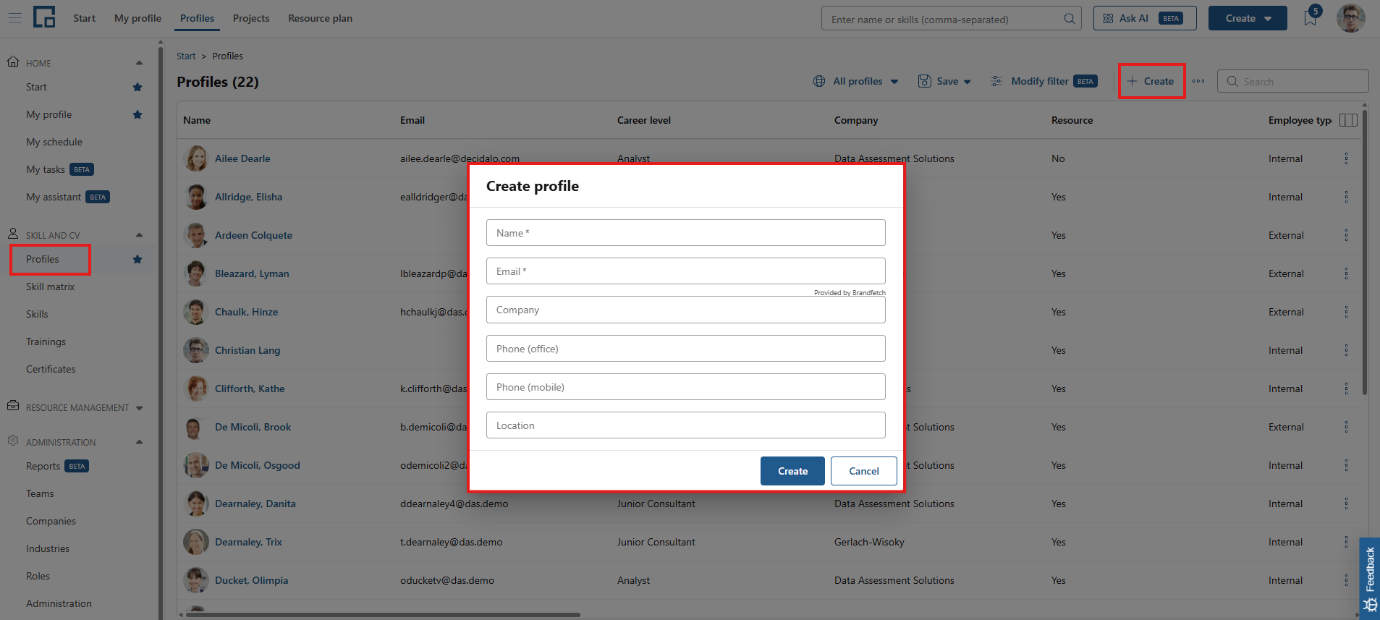The image size is (1380, 620).
Task: Toggle the star next to My profile
Action: point(138,115)
